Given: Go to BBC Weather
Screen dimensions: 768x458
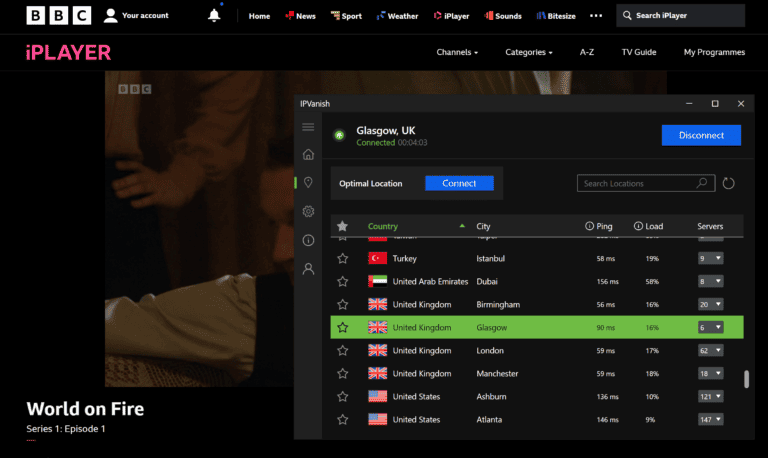Looking at the screenshot, I should coord(397,16).
